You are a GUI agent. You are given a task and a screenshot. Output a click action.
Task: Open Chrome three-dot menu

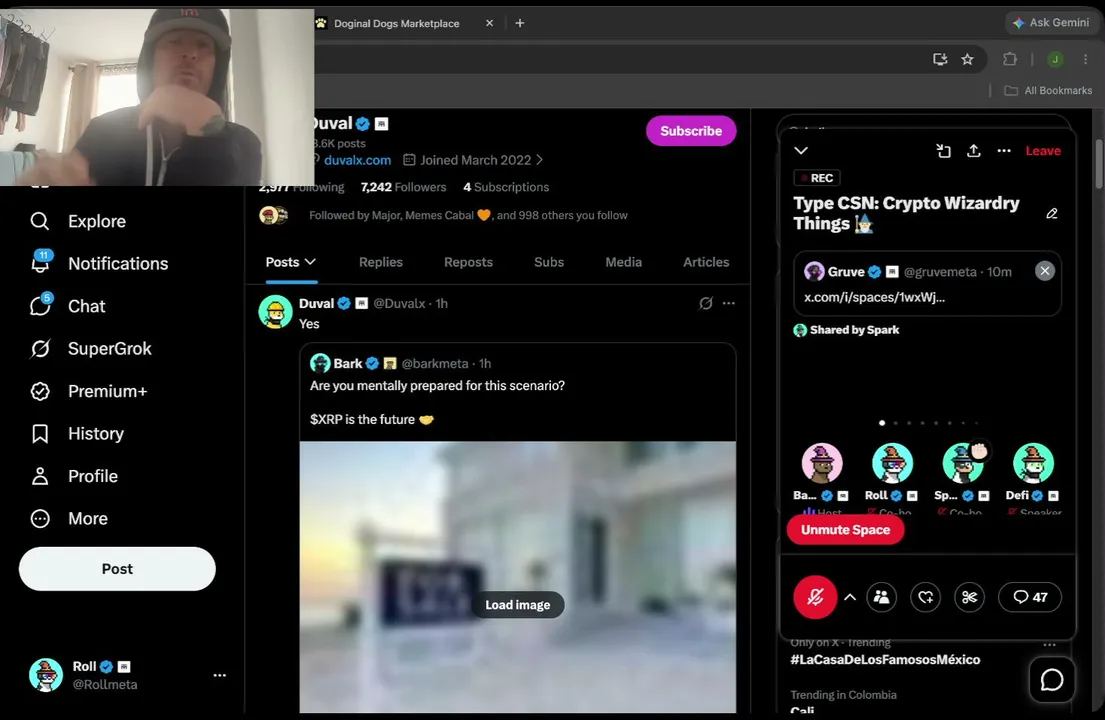(x=1085, y=59)
